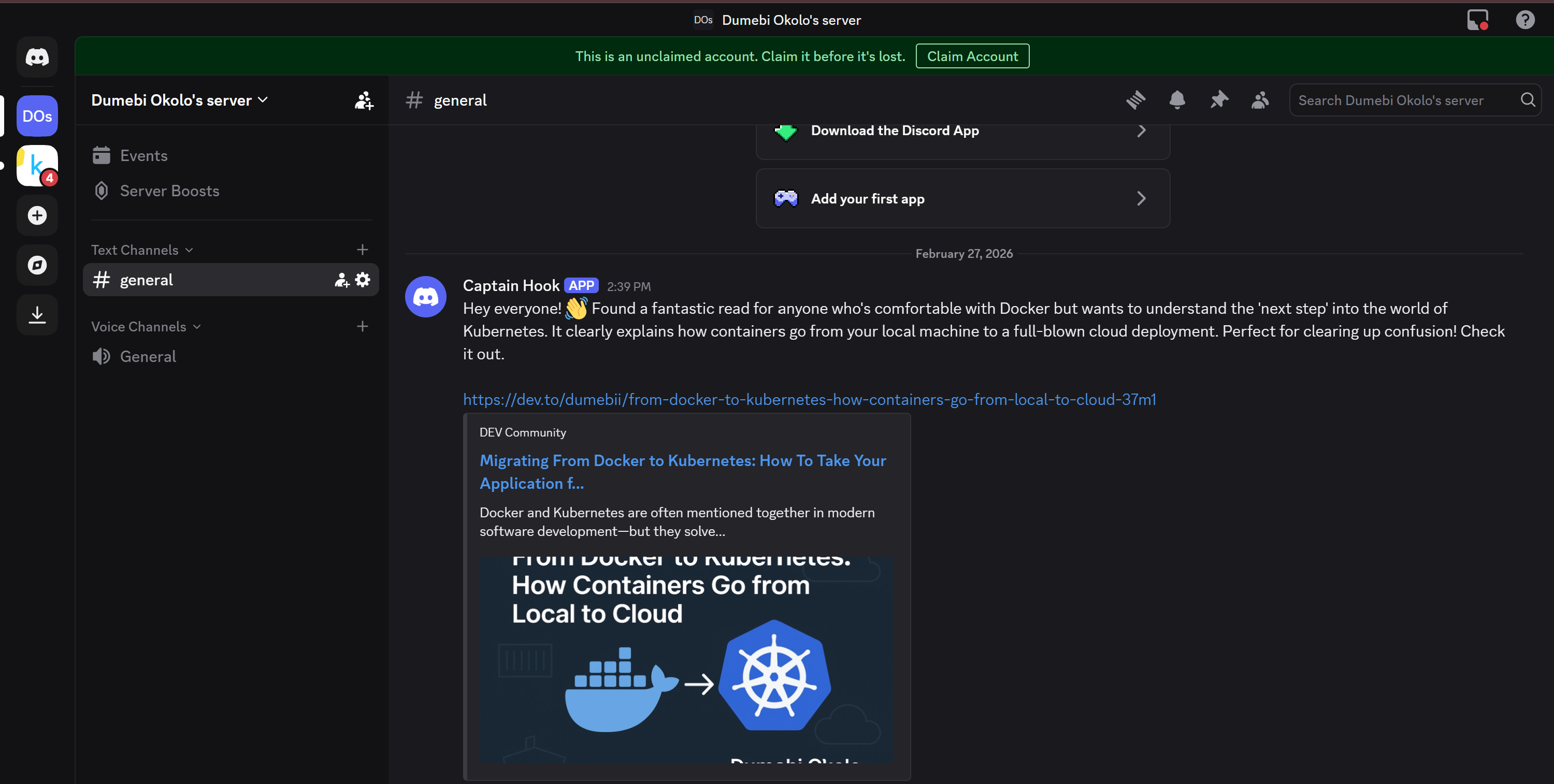View pinned messages in general channel

click(1218, 100)
